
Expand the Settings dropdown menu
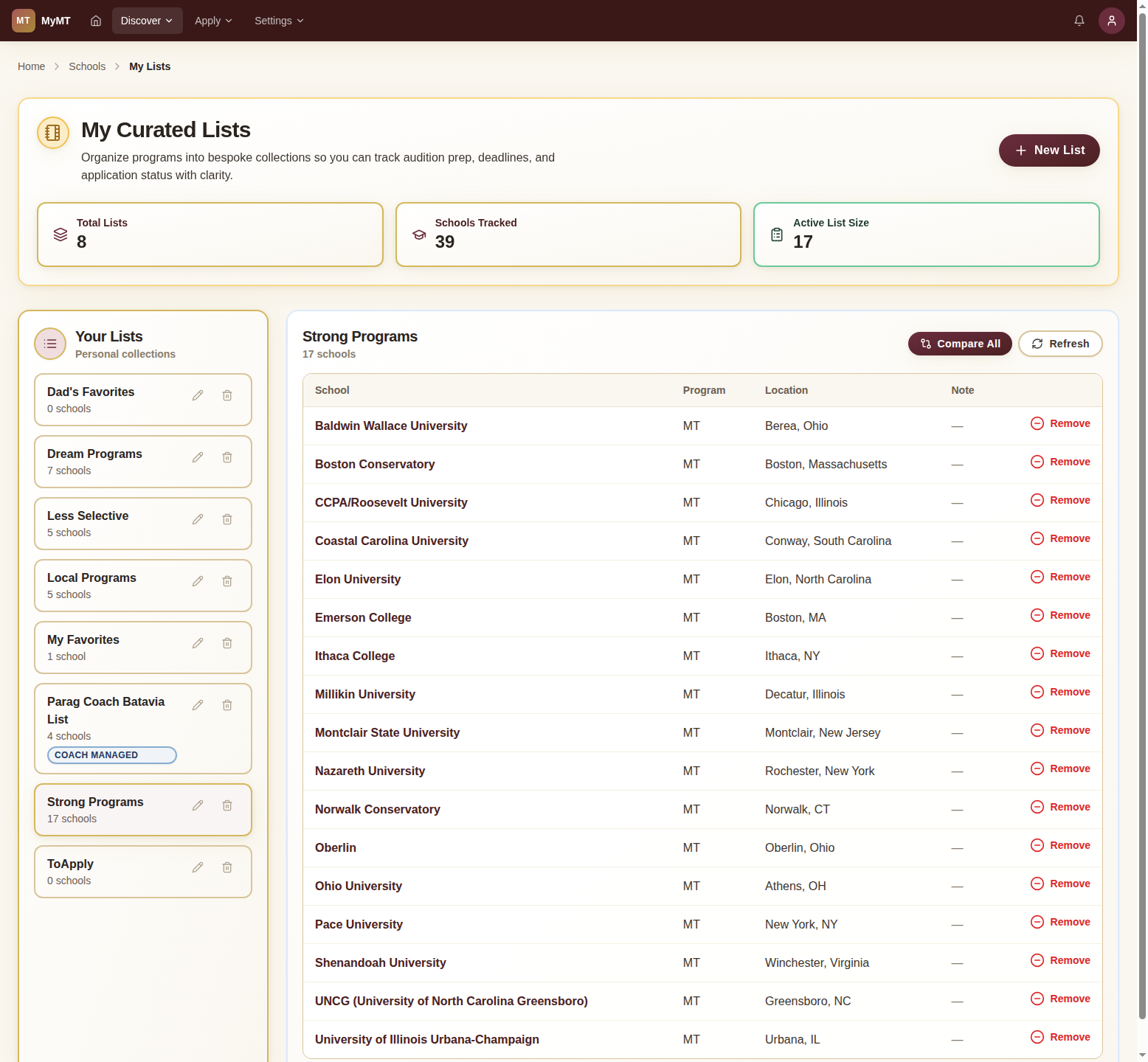279,21
